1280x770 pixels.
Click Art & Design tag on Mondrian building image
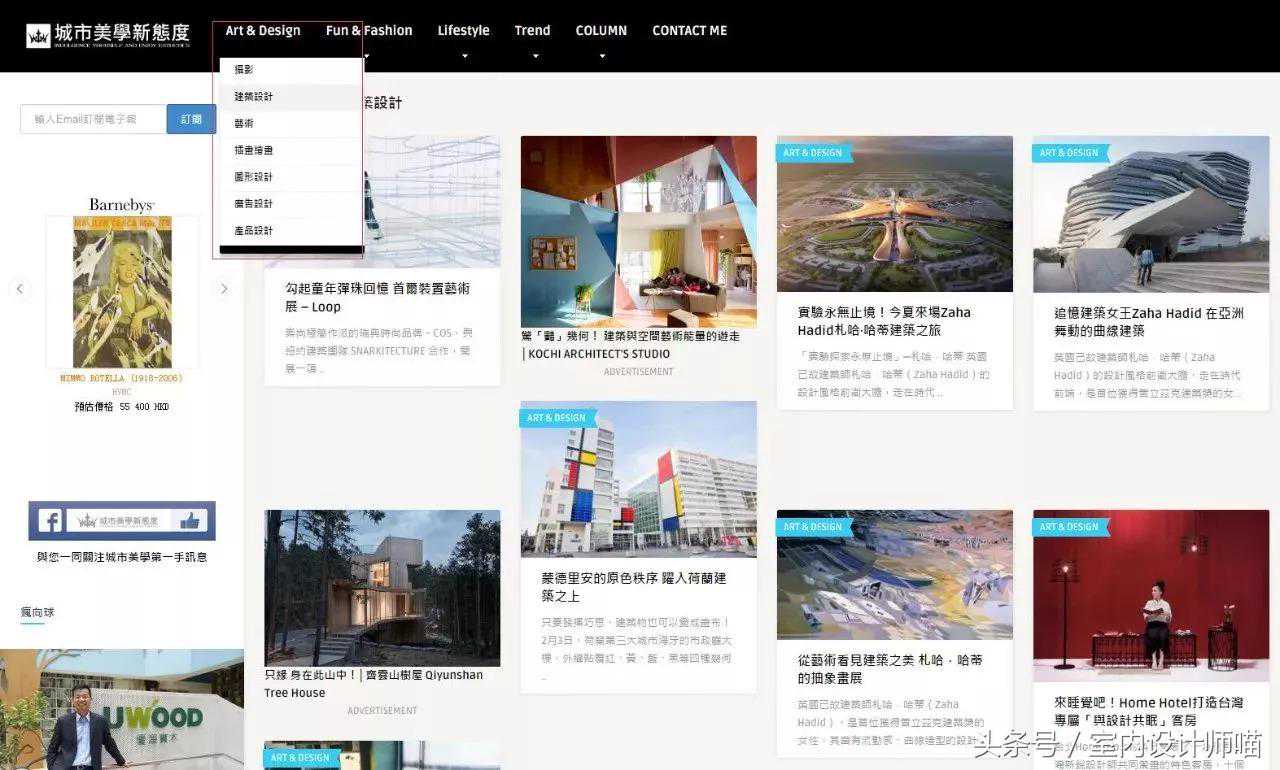tap(555, 418)
